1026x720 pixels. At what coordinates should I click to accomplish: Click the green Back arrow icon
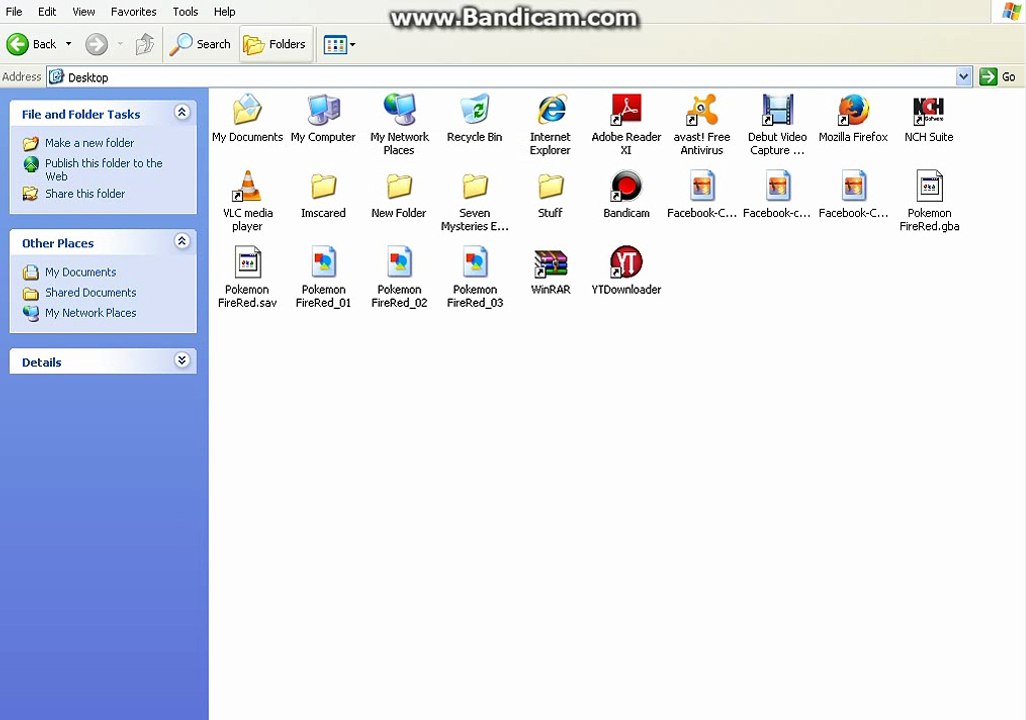tap(18, 44)
